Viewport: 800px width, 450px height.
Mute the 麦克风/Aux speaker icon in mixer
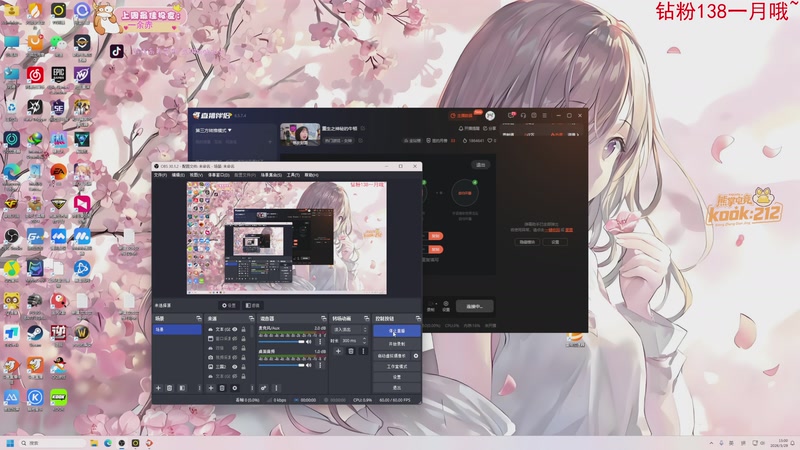309,341
